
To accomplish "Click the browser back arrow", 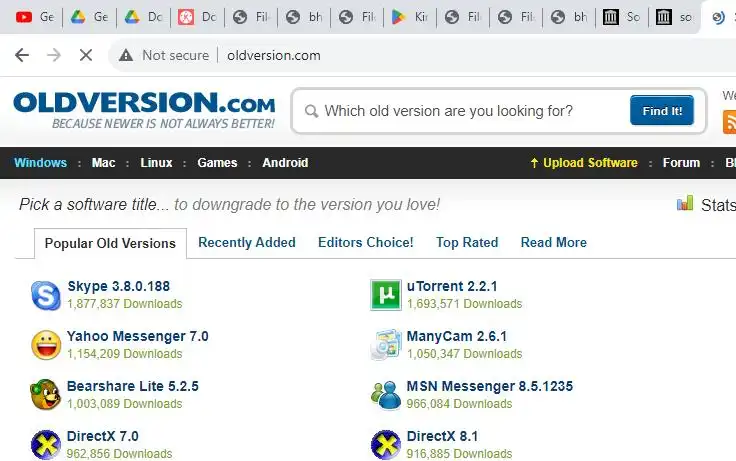I will 22,55.
